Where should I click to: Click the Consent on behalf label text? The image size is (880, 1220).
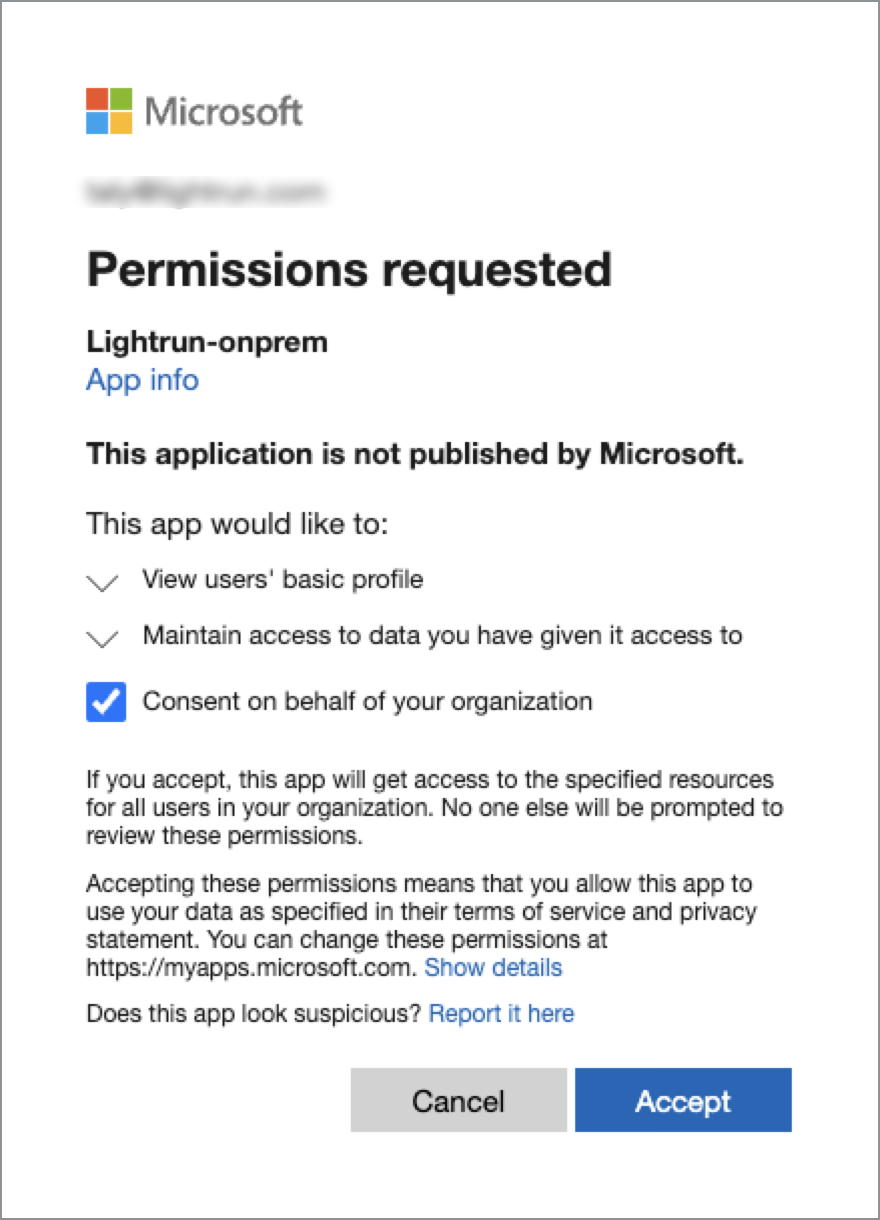coord(367,701)
